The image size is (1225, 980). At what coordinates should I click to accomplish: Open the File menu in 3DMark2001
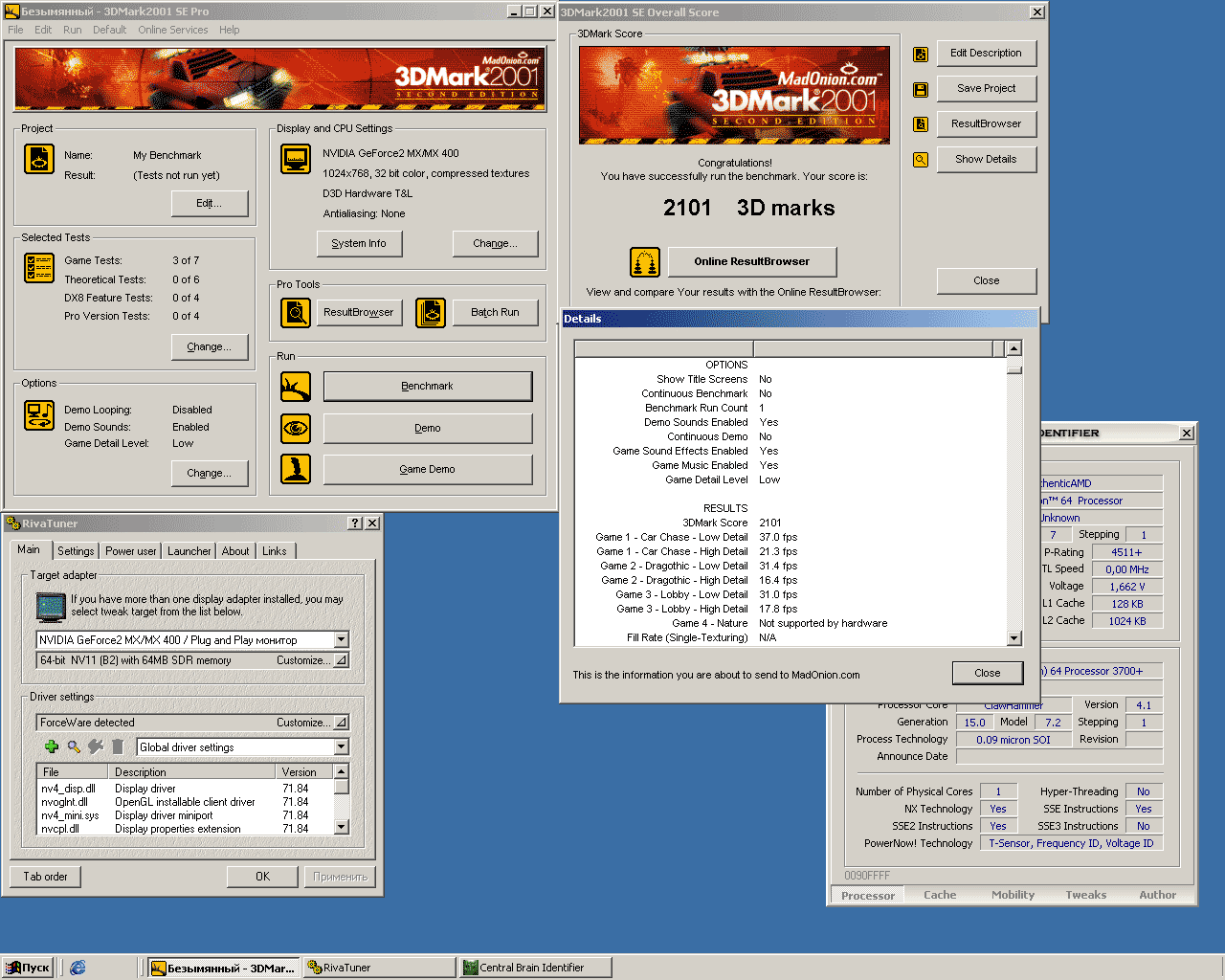pos(15,30)
